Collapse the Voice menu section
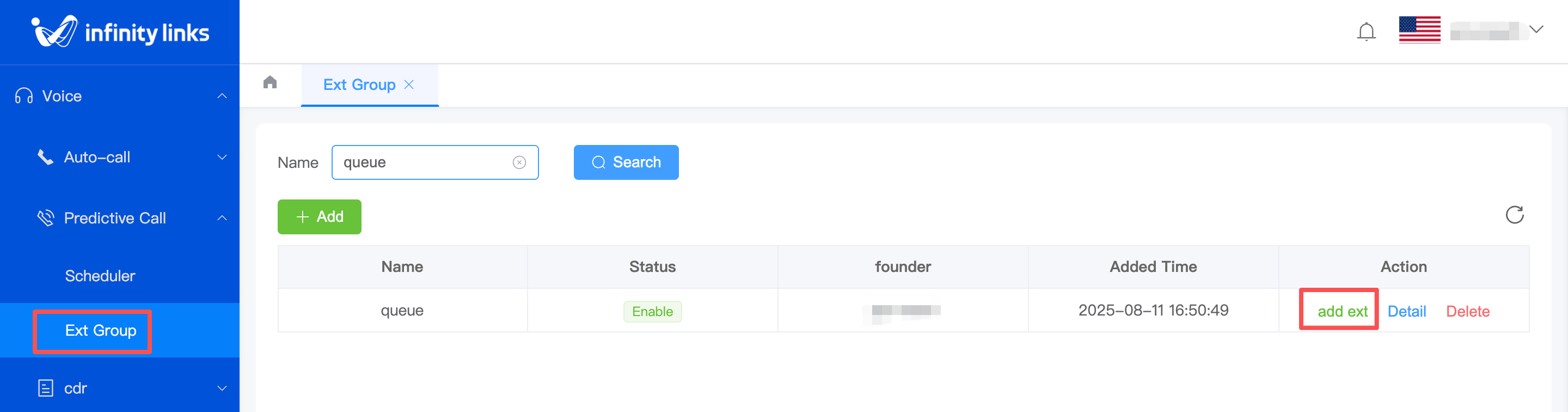This screenshot has height=412, width=1568. tap(222, 96)
